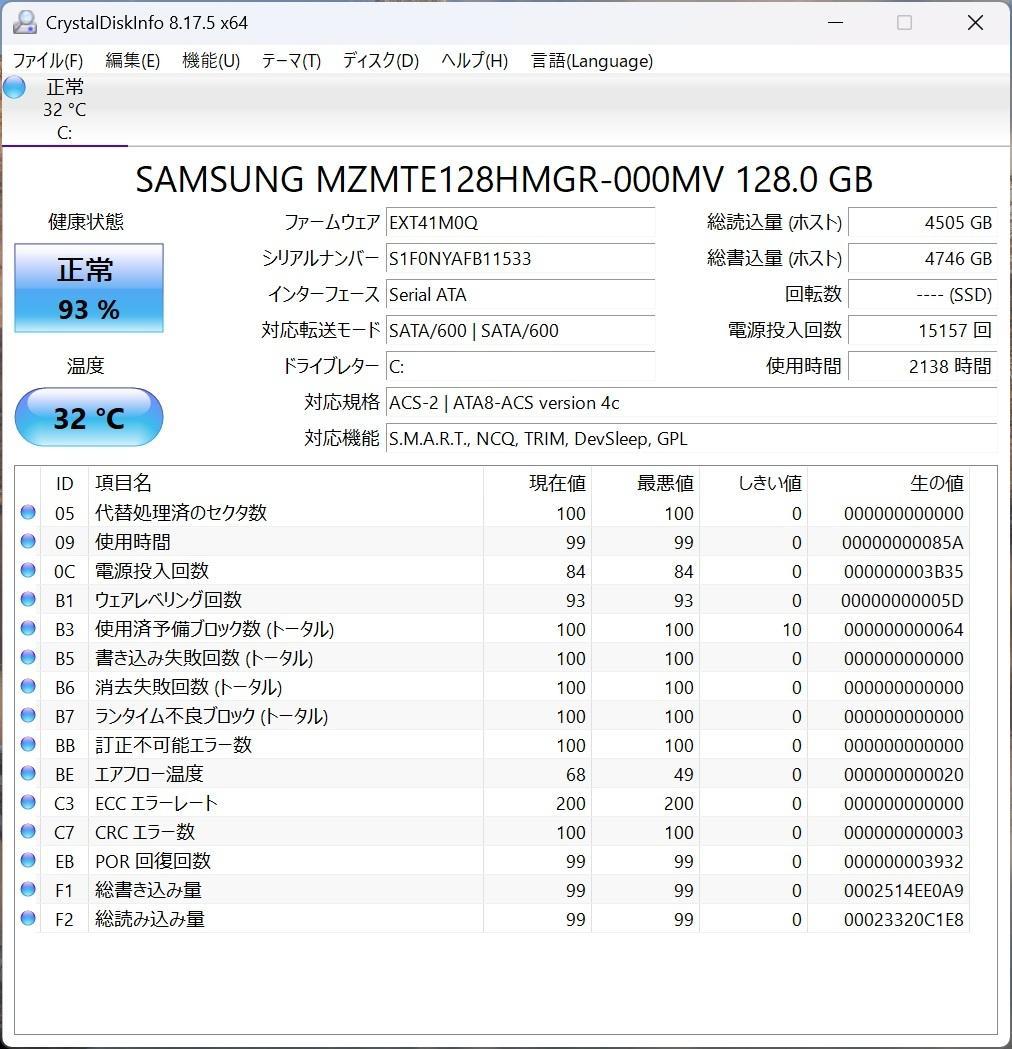Click the 正常 93% health status badge
1012x1049 pixels.
pyautogui.click(x=88, y=288)
